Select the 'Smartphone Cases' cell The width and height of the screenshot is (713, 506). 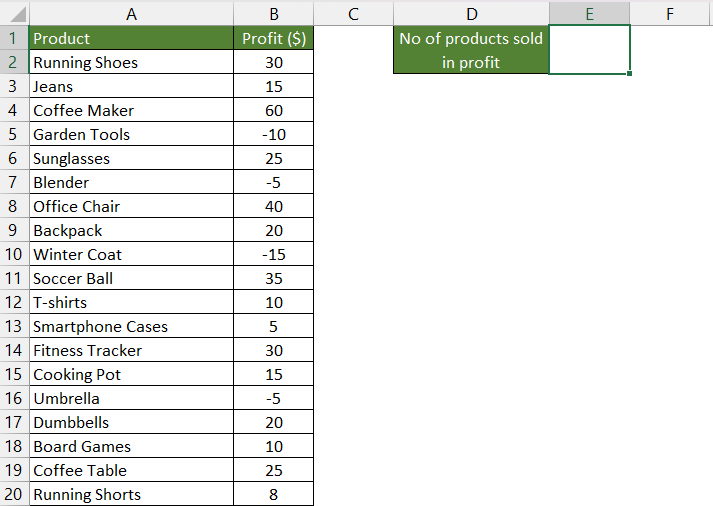[x=131, y=326]
